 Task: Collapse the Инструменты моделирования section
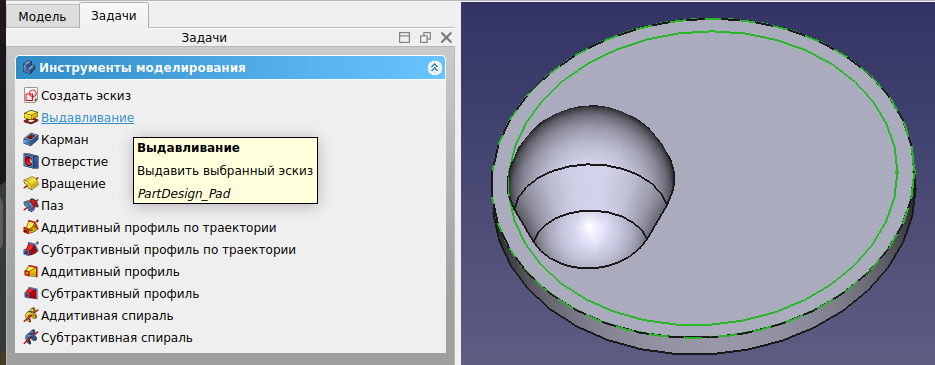coord(435,68)
